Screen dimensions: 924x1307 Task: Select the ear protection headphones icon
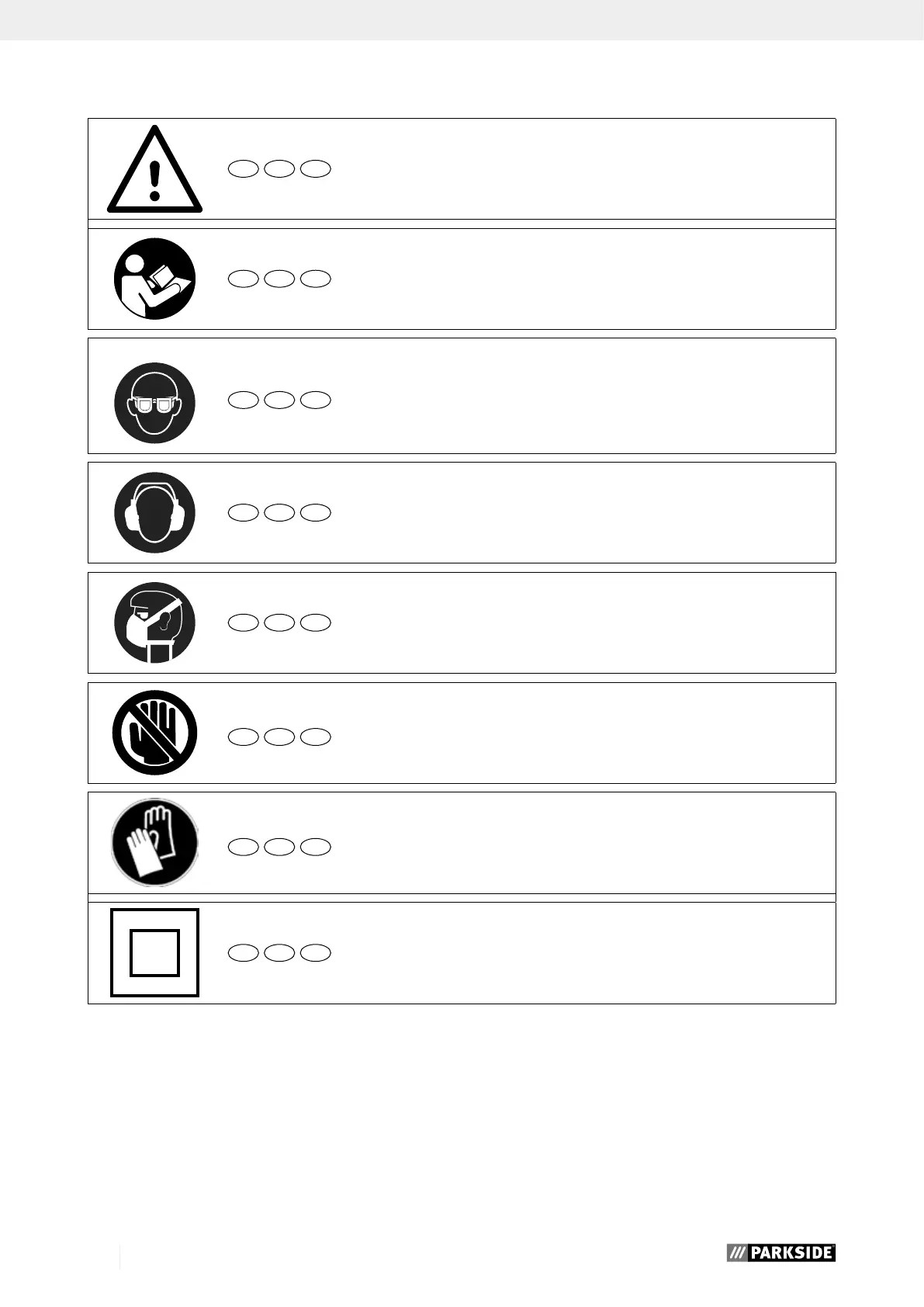click(x=154, y=512)
